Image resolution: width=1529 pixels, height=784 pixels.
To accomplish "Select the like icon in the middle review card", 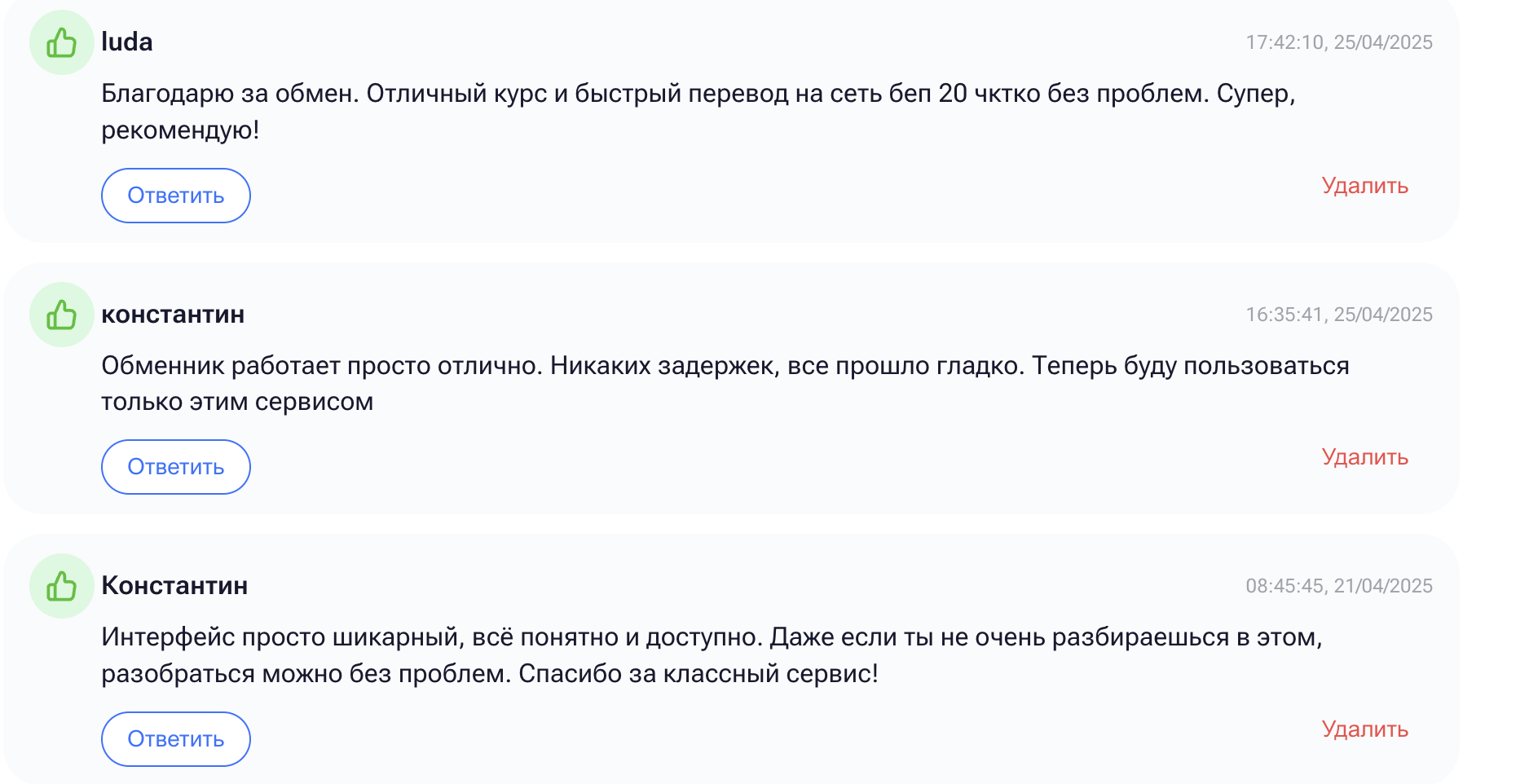I will point(61,313).
